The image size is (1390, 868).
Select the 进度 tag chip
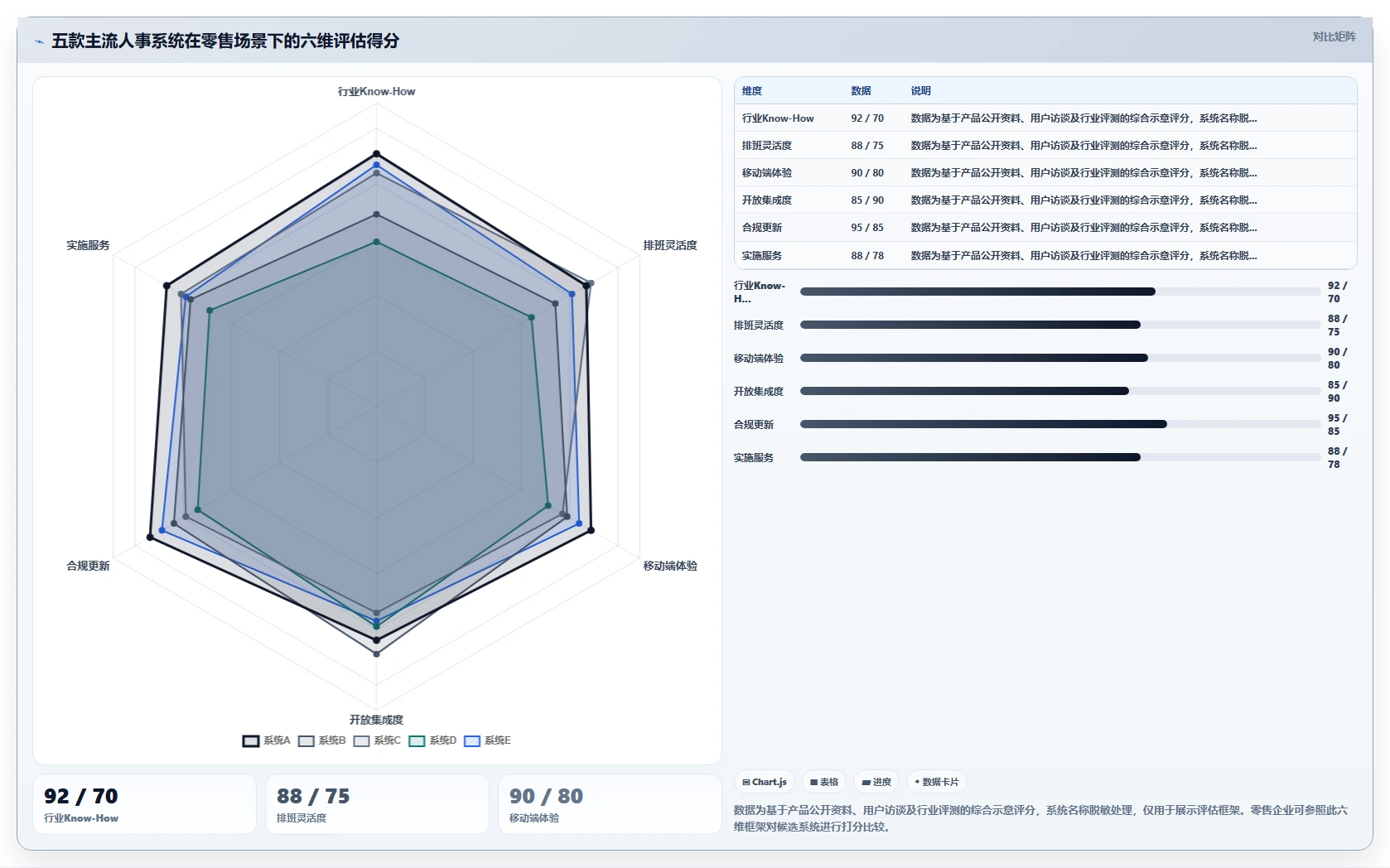click(x=876, y=782)
